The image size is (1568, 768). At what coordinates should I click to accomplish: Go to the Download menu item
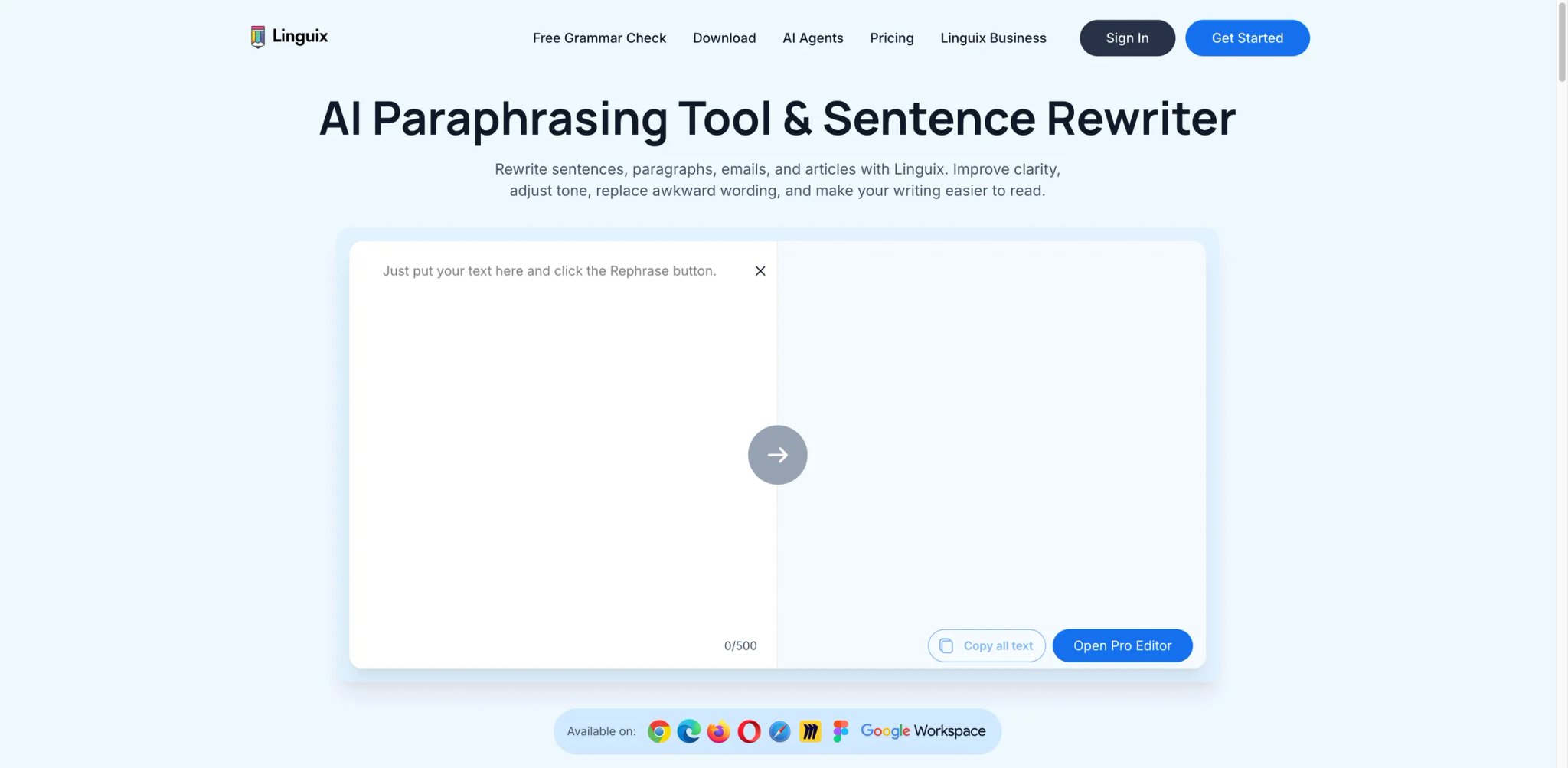pos(724,38)
